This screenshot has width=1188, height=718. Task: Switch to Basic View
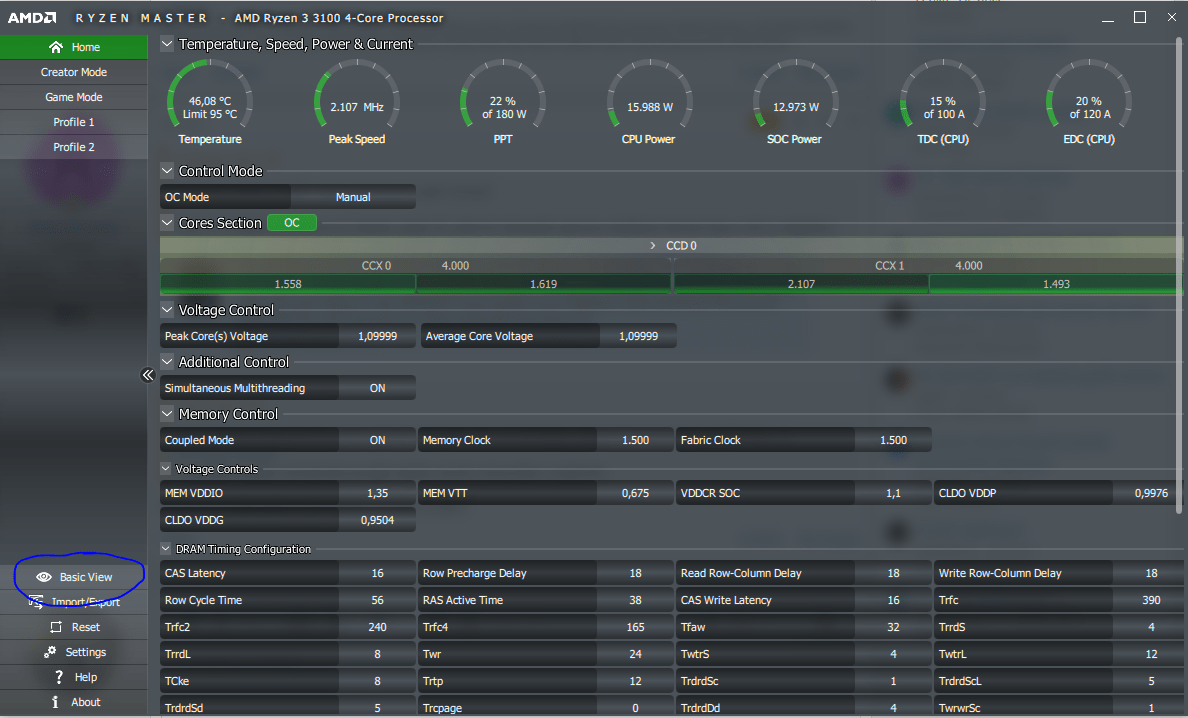[x=73, y=577]
